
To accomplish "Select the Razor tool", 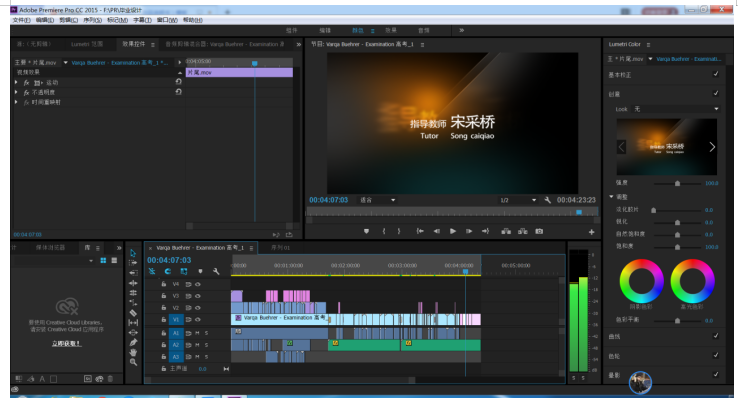I will 133,313.
